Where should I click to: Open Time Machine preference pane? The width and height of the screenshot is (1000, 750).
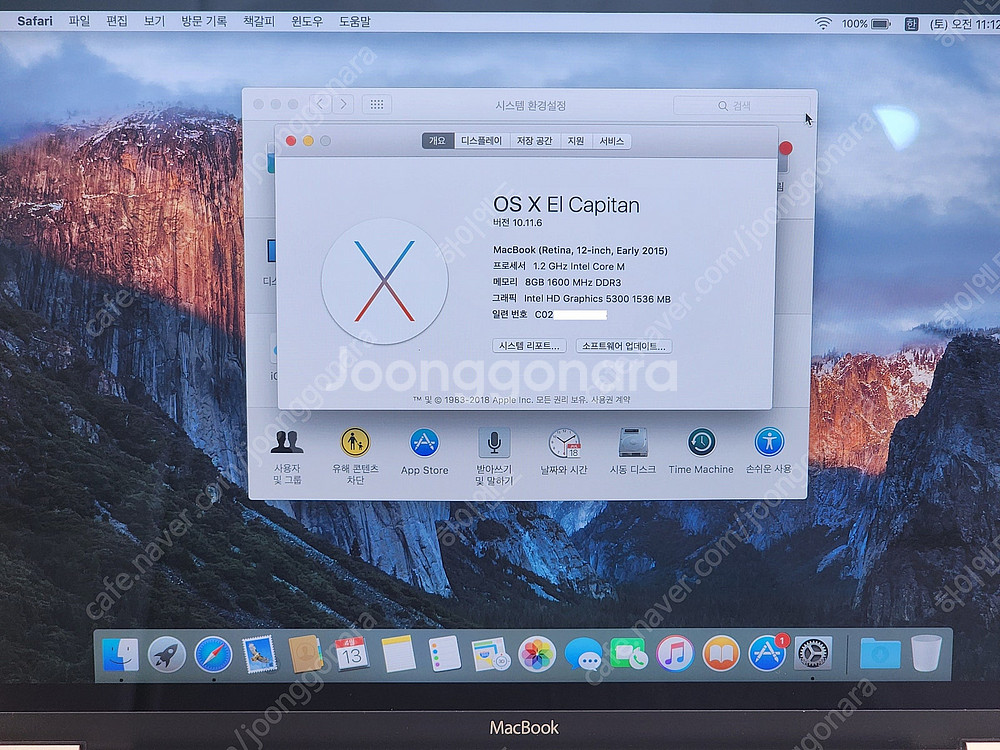point(701,452)
